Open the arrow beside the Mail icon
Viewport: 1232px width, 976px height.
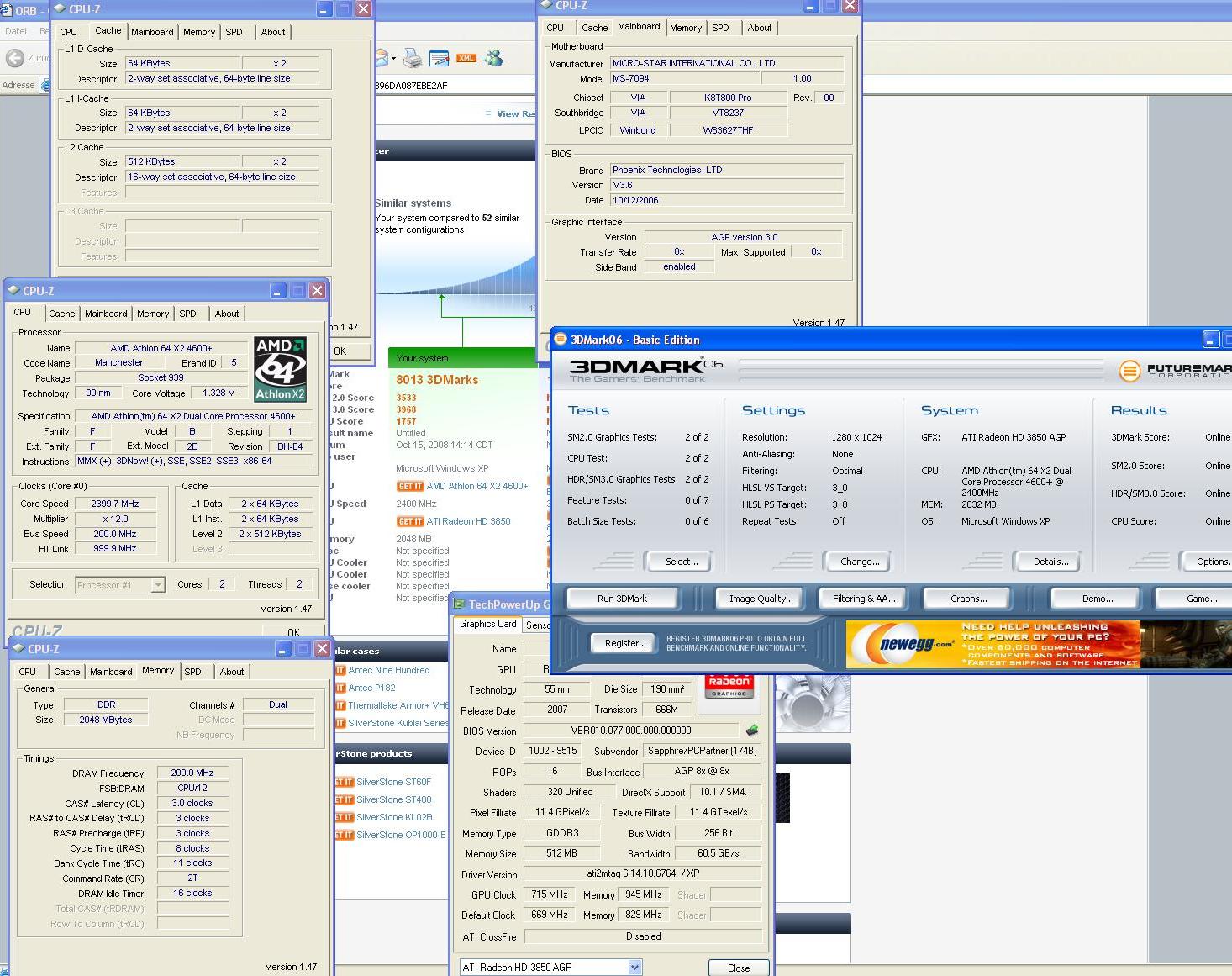coord(393,58)
